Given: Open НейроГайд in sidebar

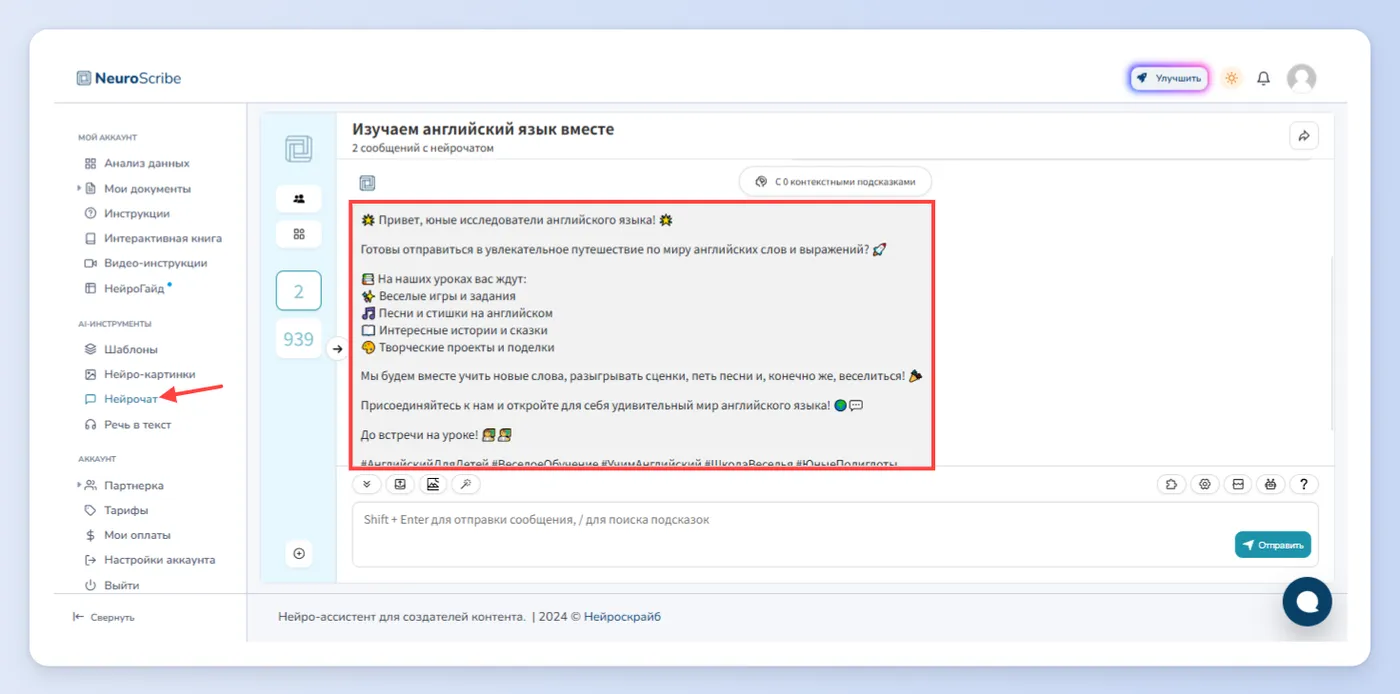Looking at the screenshot, I should (133, 289).
